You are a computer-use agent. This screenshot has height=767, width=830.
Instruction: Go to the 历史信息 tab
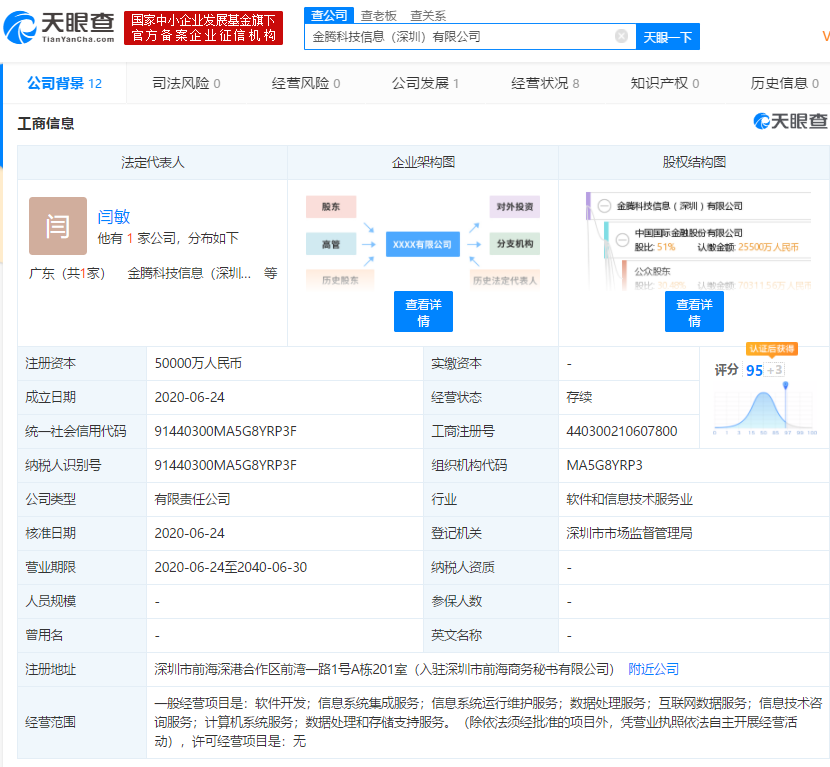point(784,83)
